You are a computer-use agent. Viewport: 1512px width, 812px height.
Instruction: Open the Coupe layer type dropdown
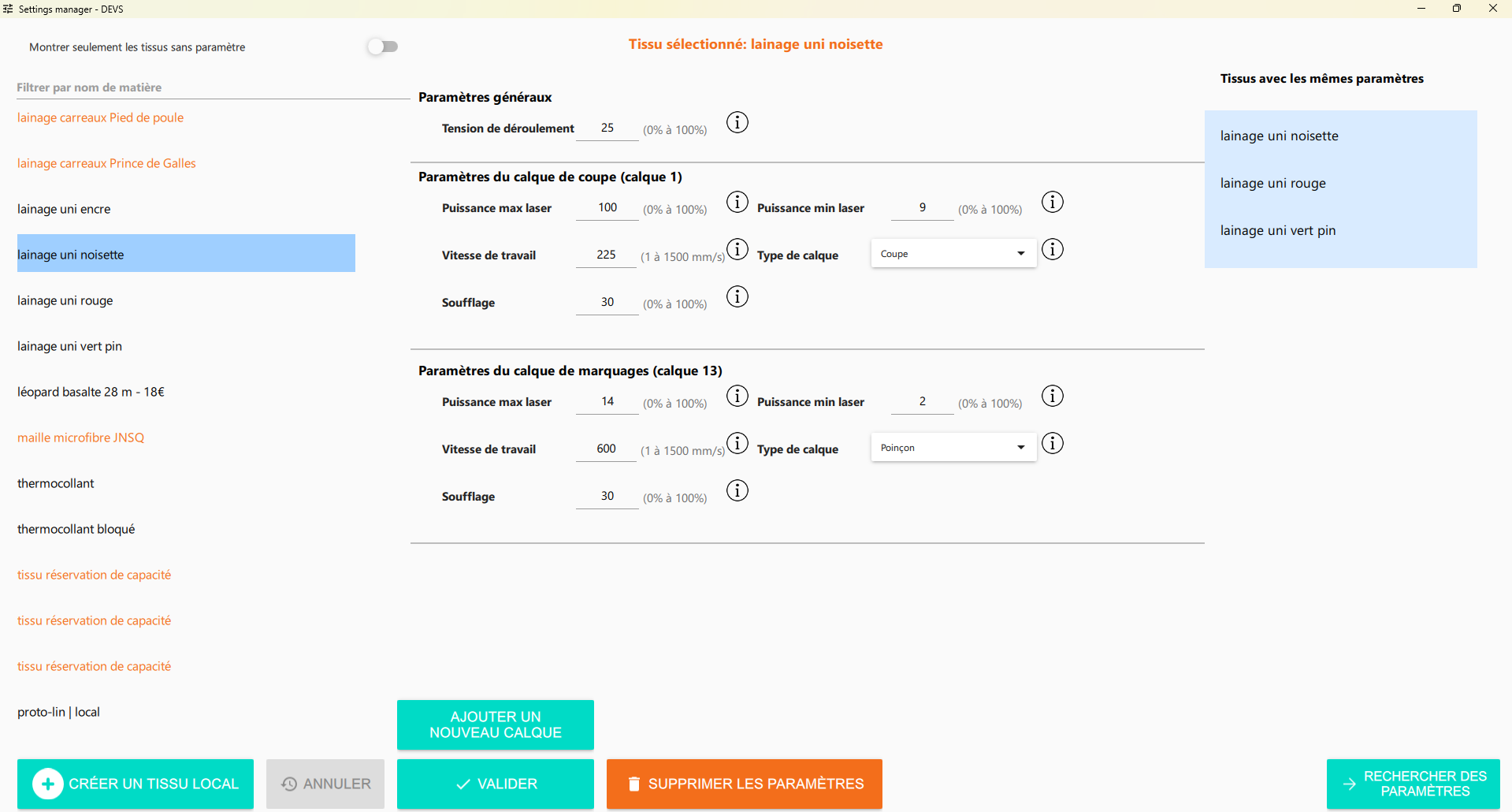[x=953, y=254]
